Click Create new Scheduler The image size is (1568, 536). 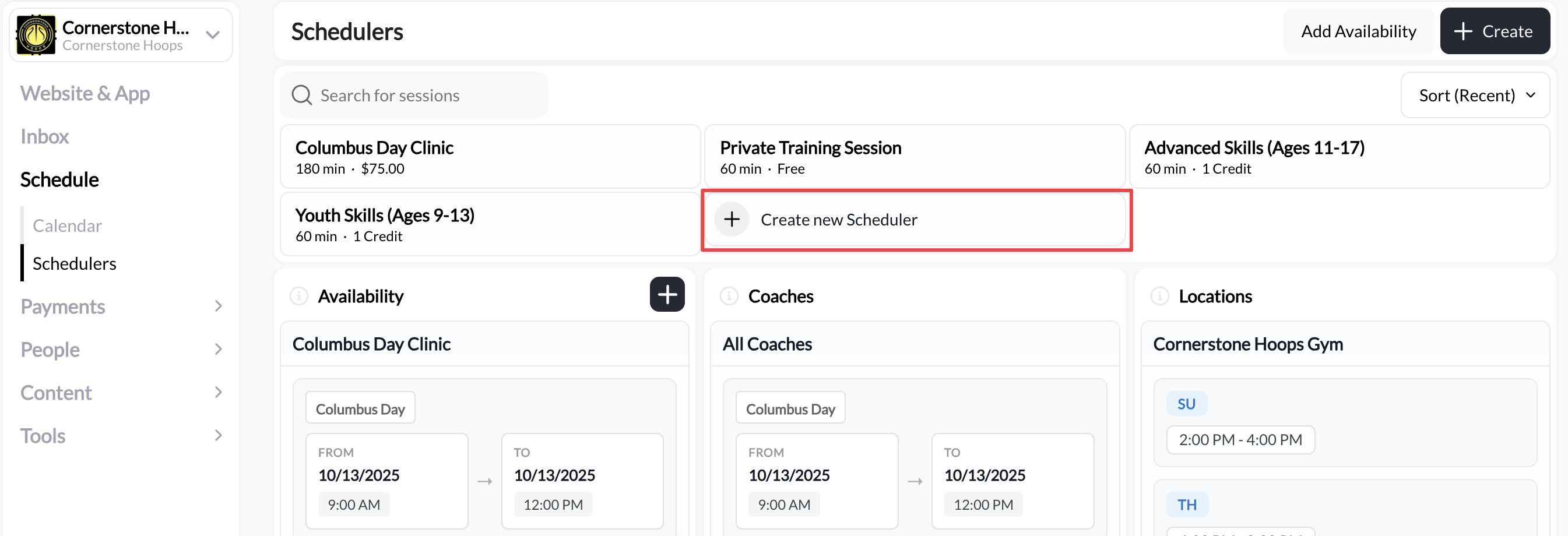coord(839,219)
